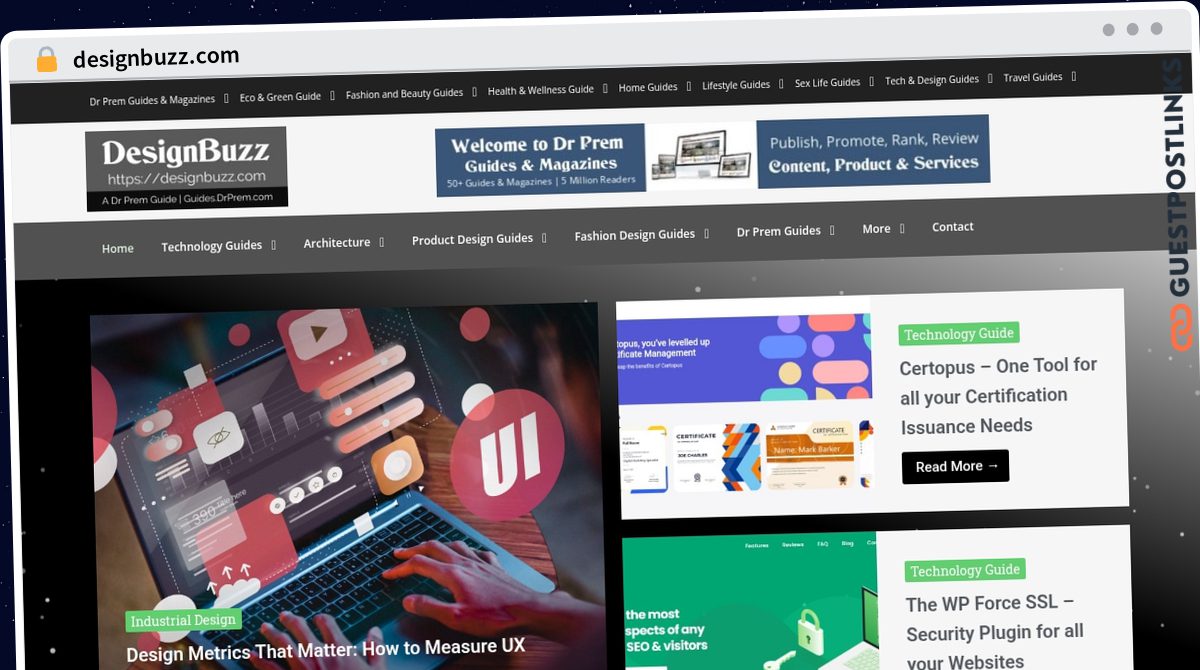Click the designbuzz.com address text

coord(156,57)
